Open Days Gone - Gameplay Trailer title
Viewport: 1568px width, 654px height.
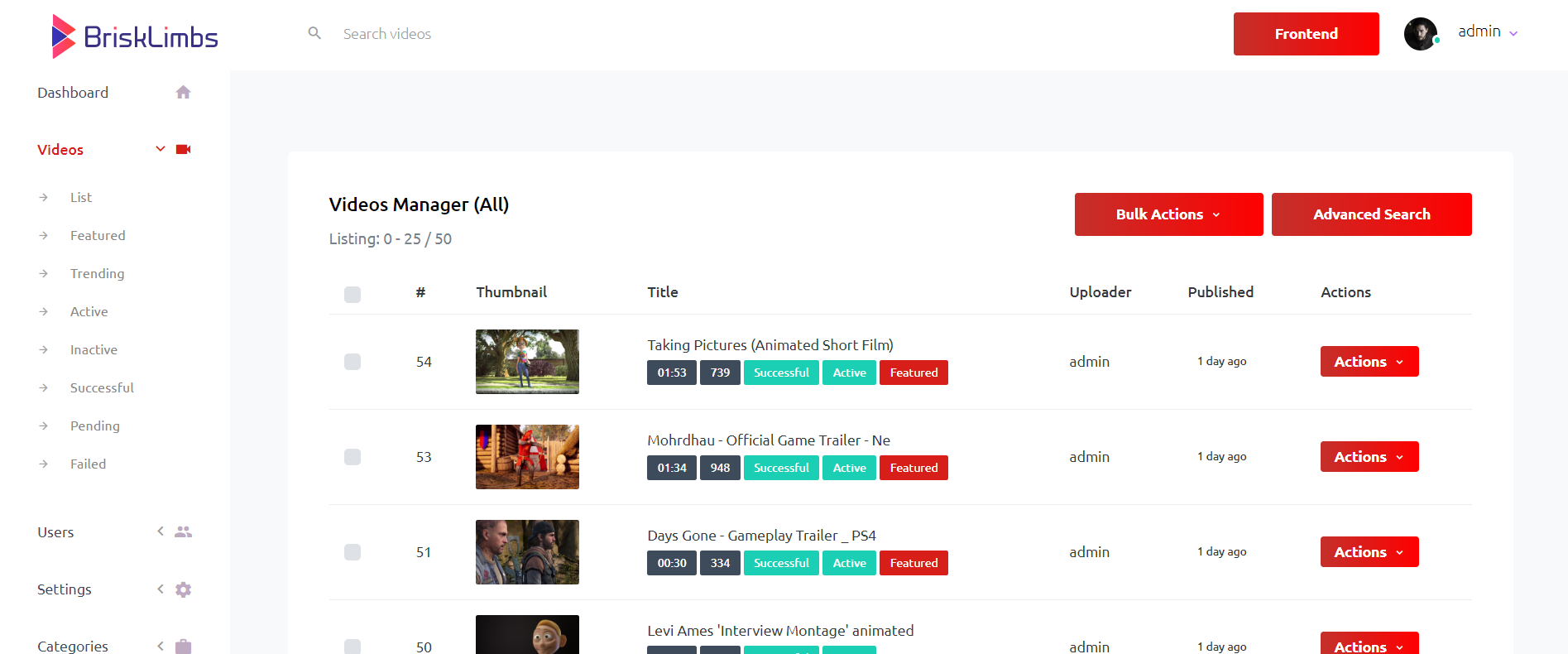(761, 536)
